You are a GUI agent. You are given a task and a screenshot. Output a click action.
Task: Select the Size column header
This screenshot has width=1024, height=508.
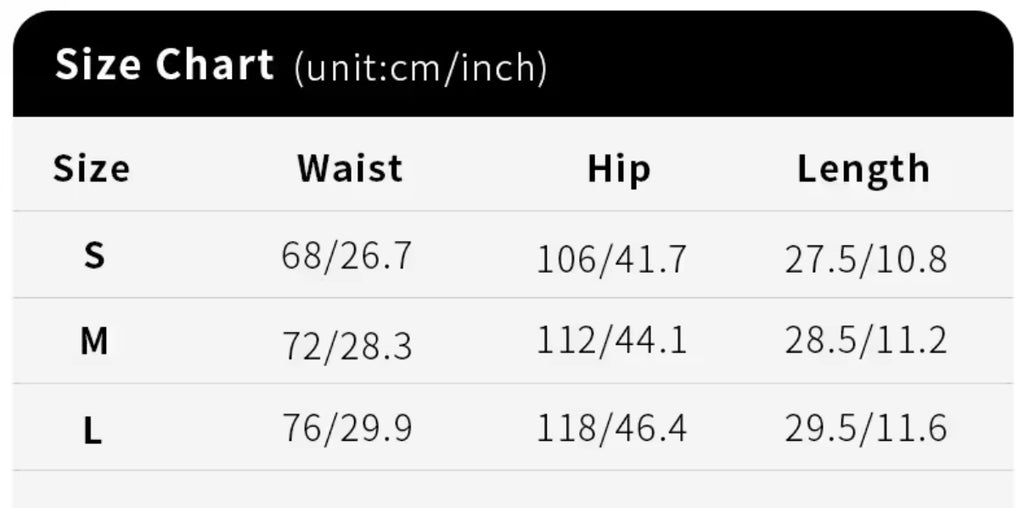point(91,168)
